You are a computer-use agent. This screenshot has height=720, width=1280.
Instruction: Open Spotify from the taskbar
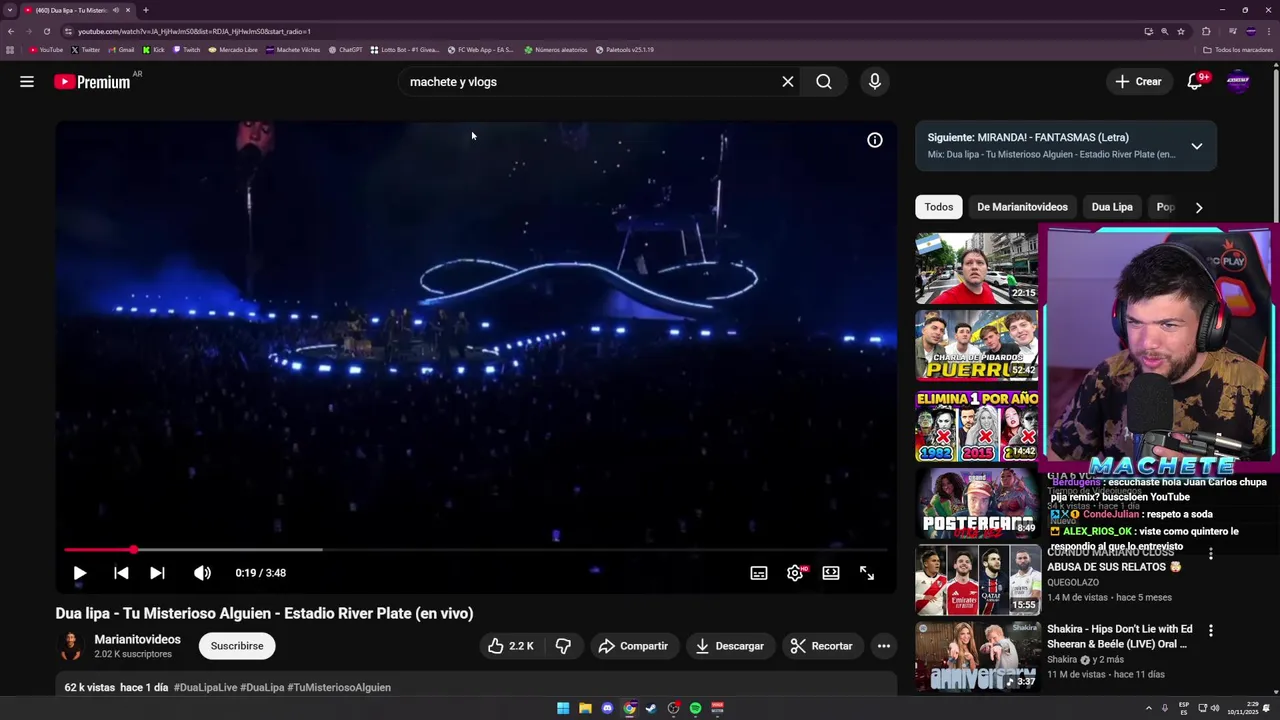(x=695, y=708)
